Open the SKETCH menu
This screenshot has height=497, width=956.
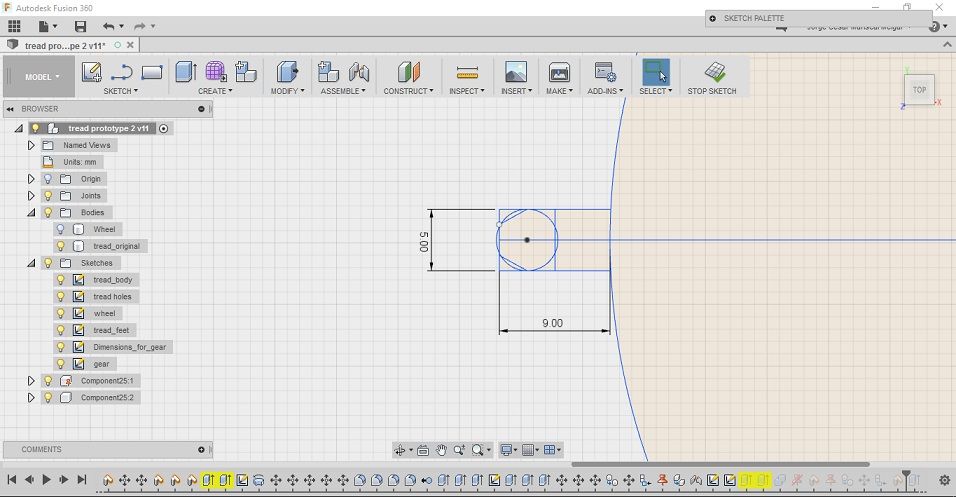tap(120, 91)
